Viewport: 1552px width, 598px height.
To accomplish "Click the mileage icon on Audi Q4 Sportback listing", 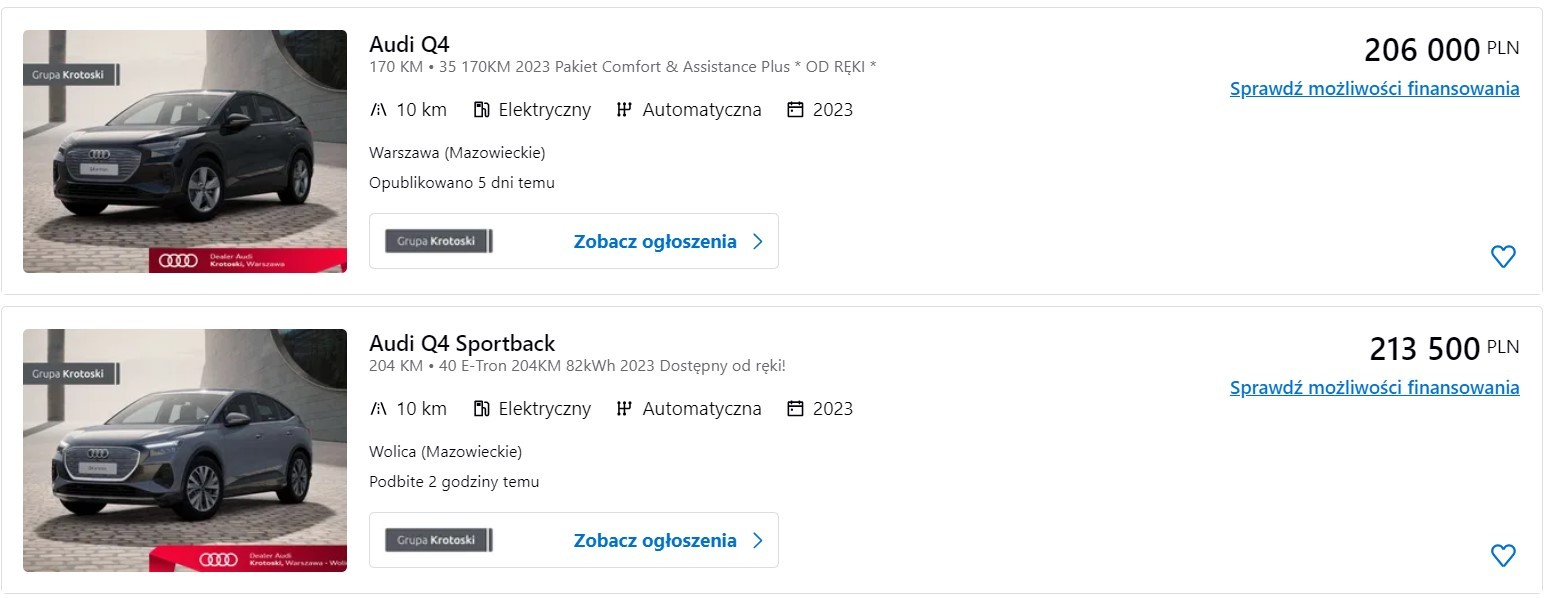I will pos(382,408).
